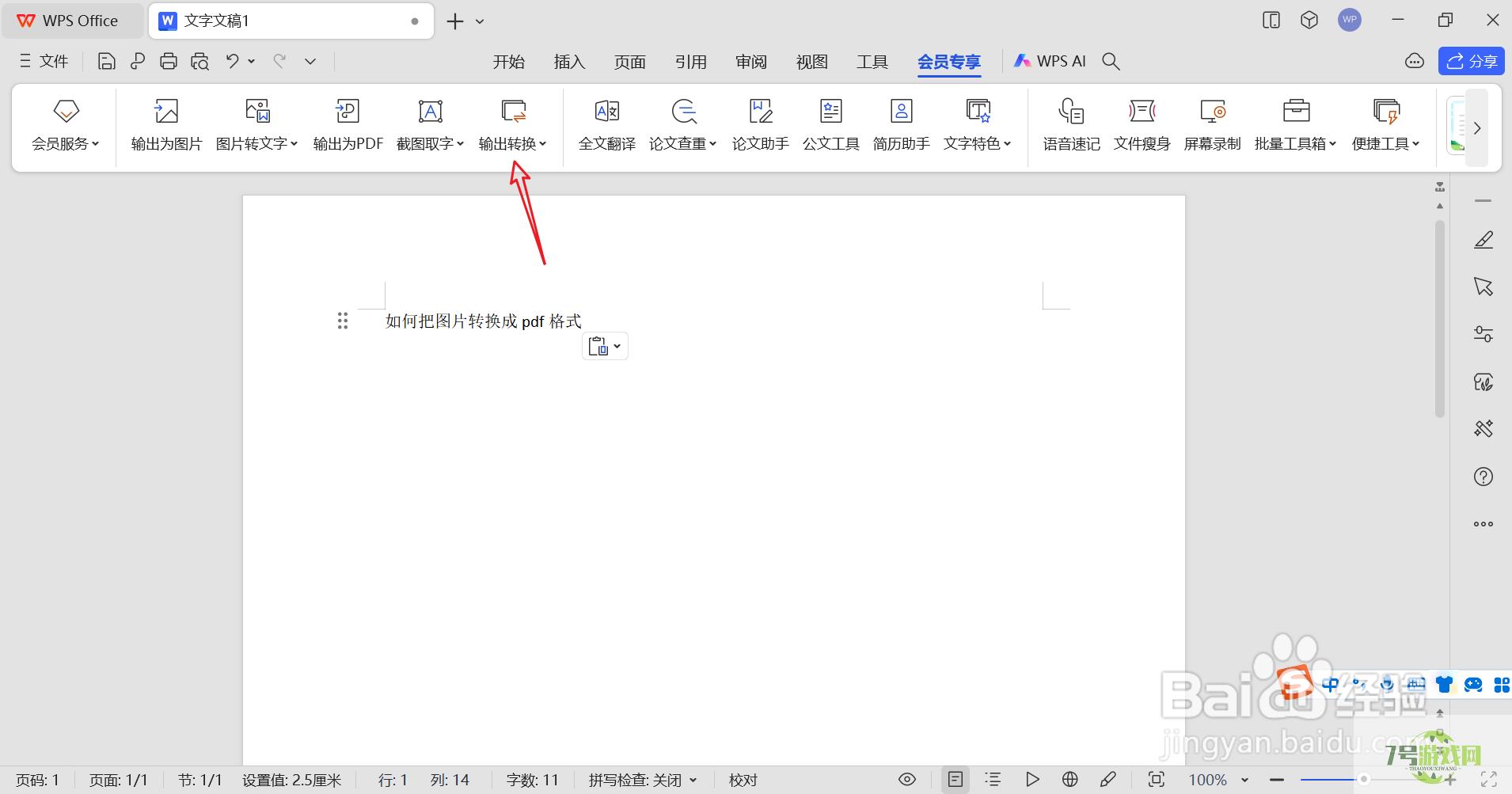Click the paragraph drag handle icon
The image size is (1512, 794).
[x=343, y=321]
